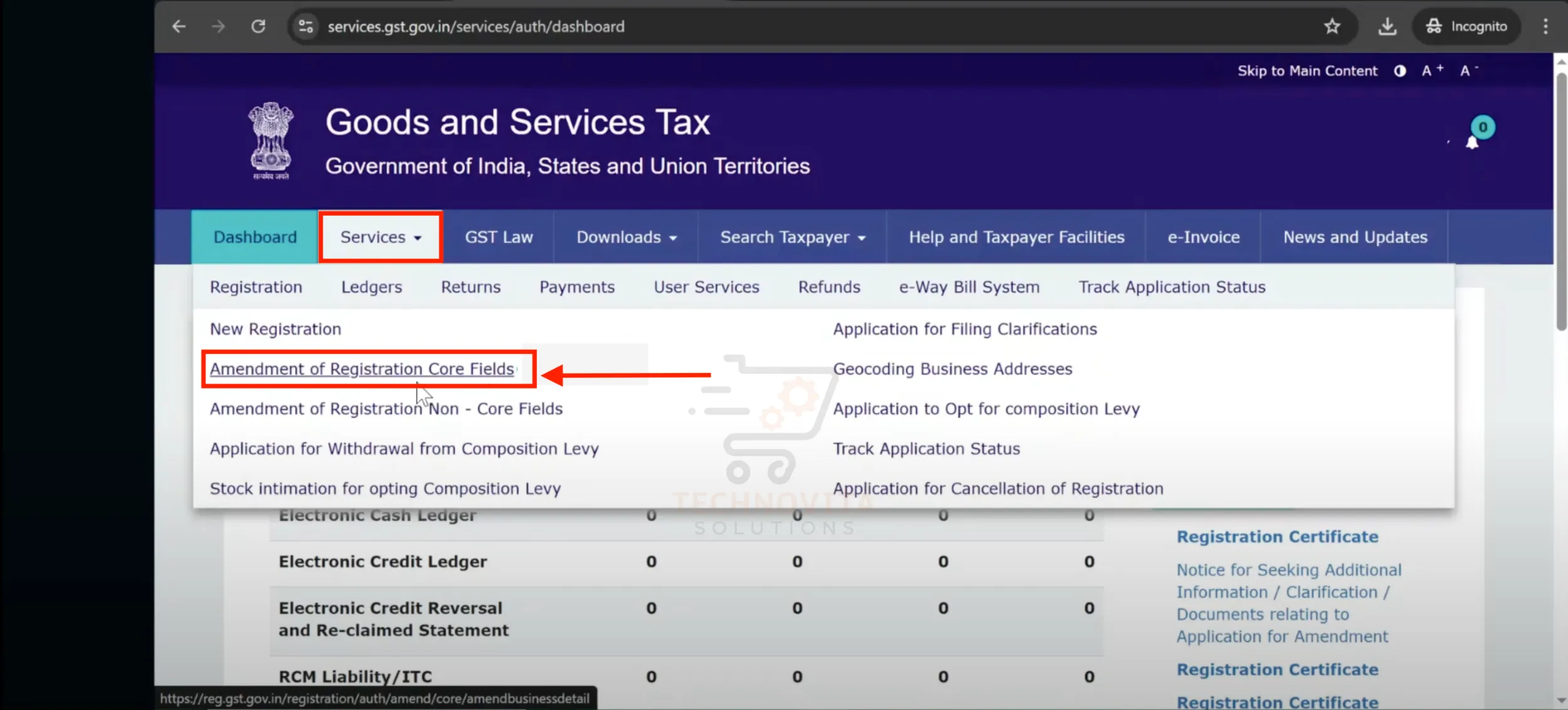This screenshot has height=710, width=1568.
Task: Increase font size with A+
Action: (1432, 70)
